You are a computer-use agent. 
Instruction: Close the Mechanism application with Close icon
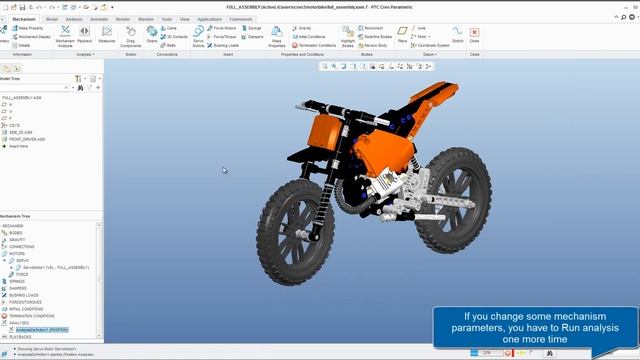tap(474, 35)
